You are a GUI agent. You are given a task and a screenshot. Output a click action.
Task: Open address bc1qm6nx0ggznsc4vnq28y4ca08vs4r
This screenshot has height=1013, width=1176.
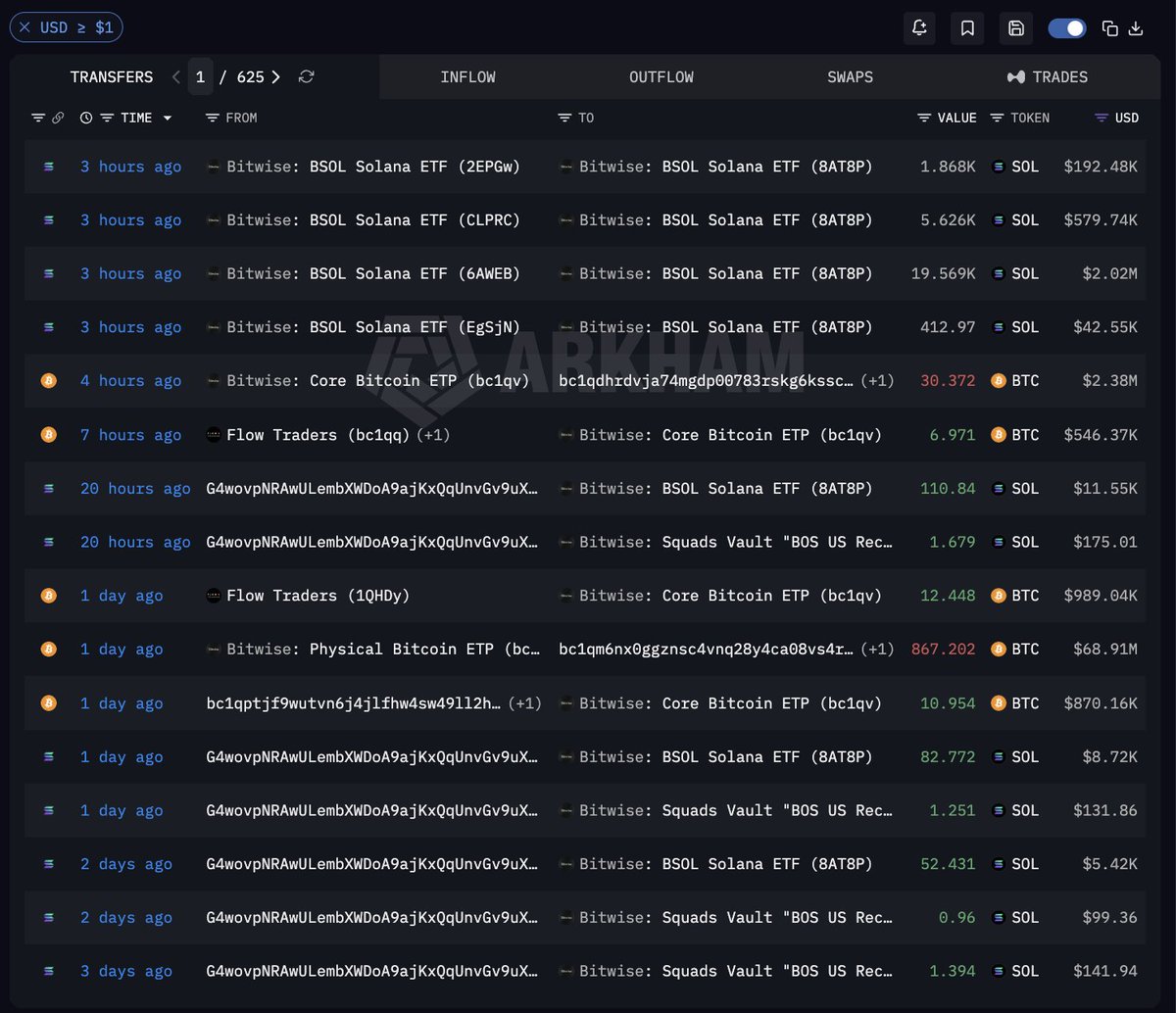[x=706, y=649]
